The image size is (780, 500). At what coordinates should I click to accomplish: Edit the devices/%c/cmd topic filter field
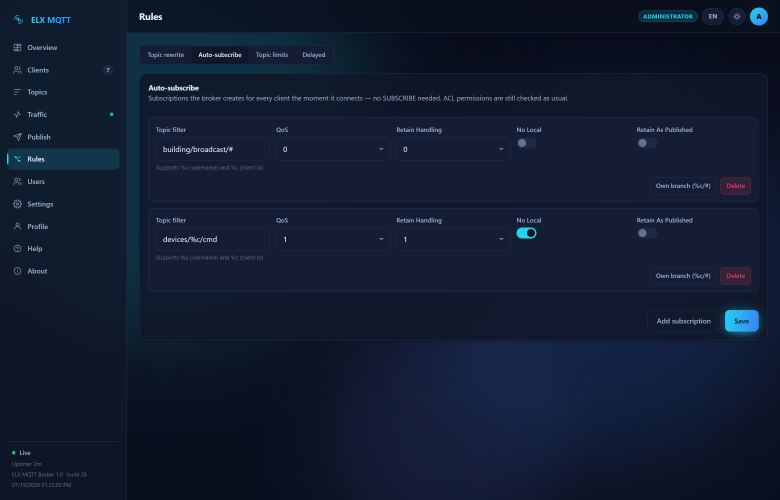pos(212,239)
